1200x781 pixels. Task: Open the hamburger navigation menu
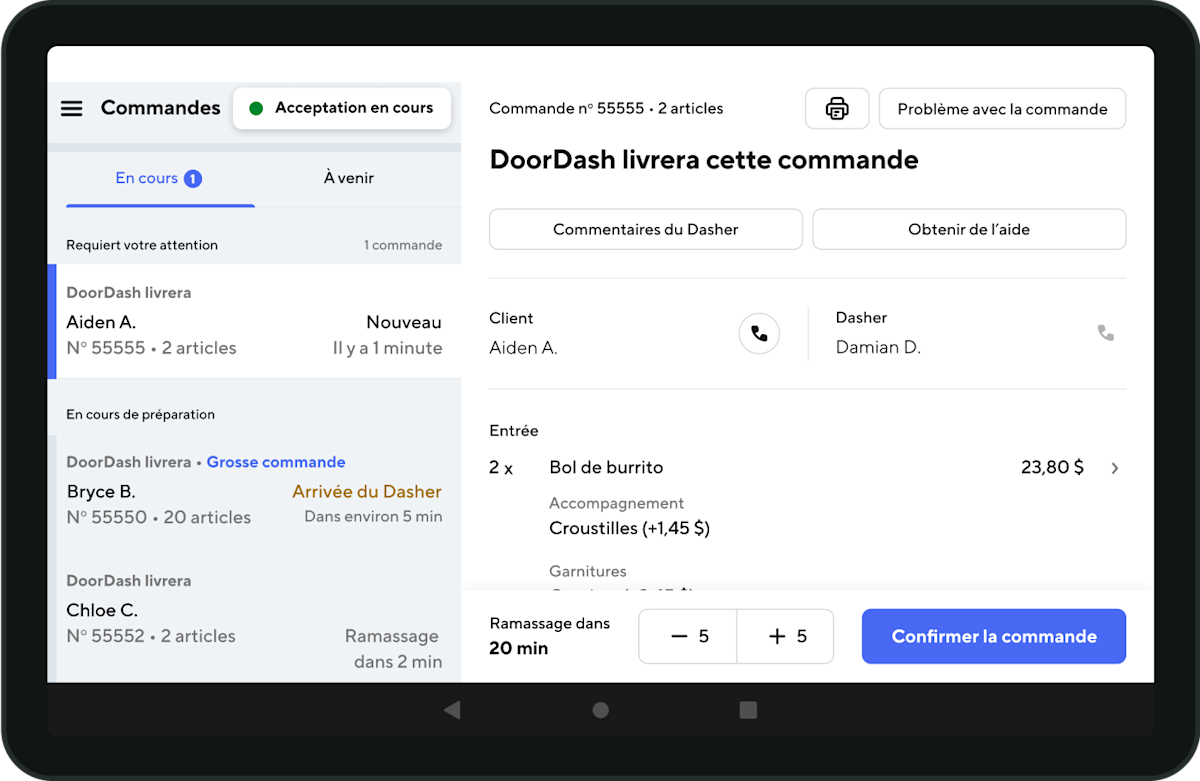71,108
